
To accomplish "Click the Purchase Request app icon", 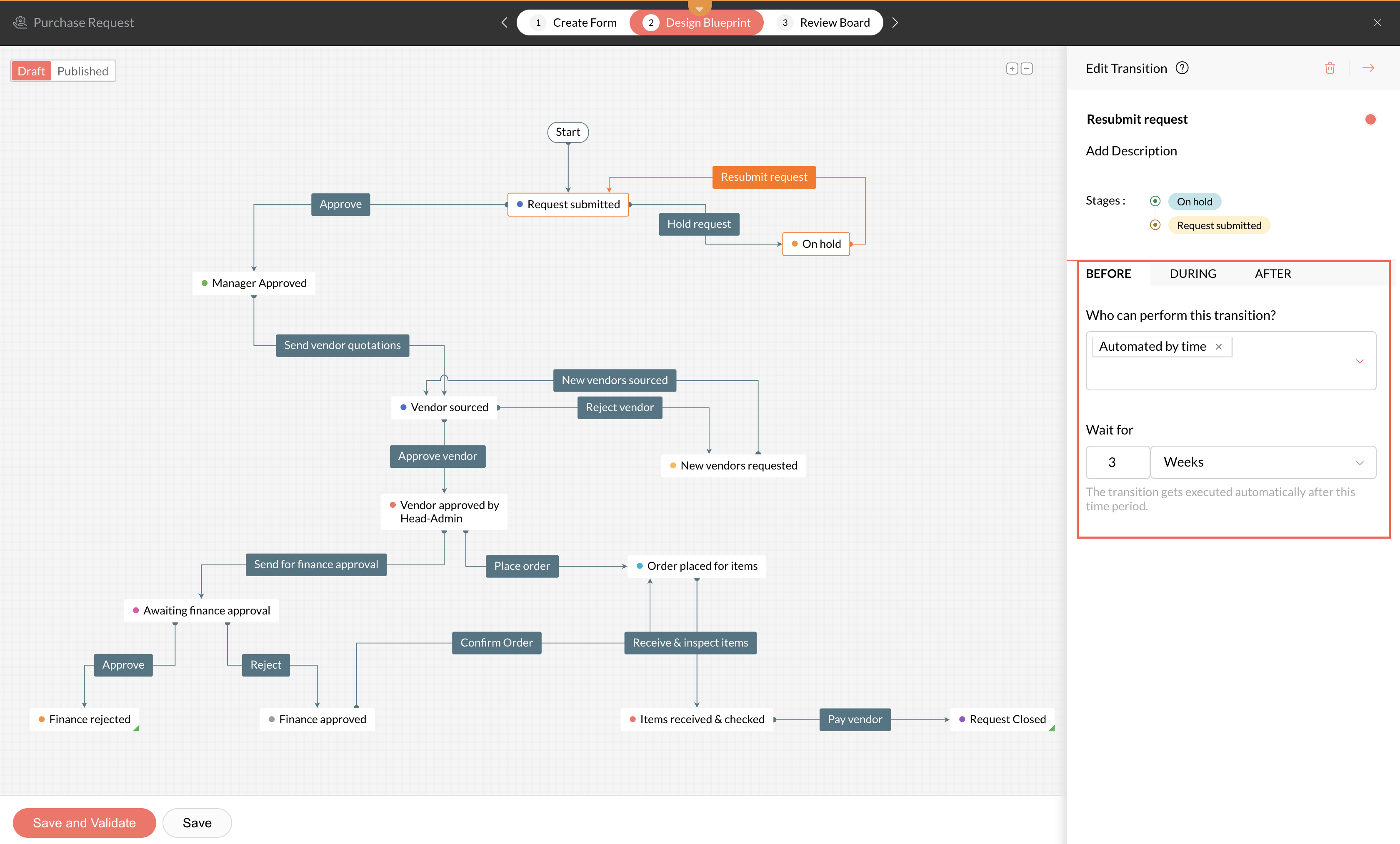I will (20, 23).
